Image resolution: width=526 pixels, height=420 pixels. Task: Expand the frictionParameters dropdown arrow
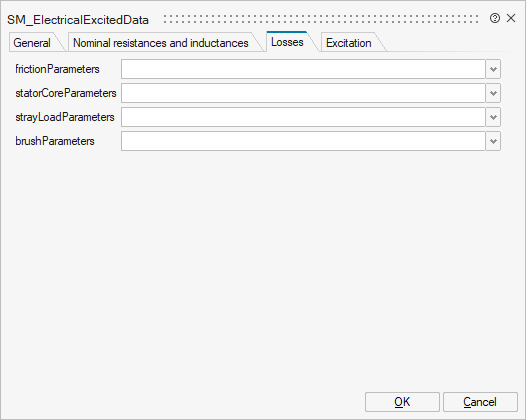click(493, 69)
